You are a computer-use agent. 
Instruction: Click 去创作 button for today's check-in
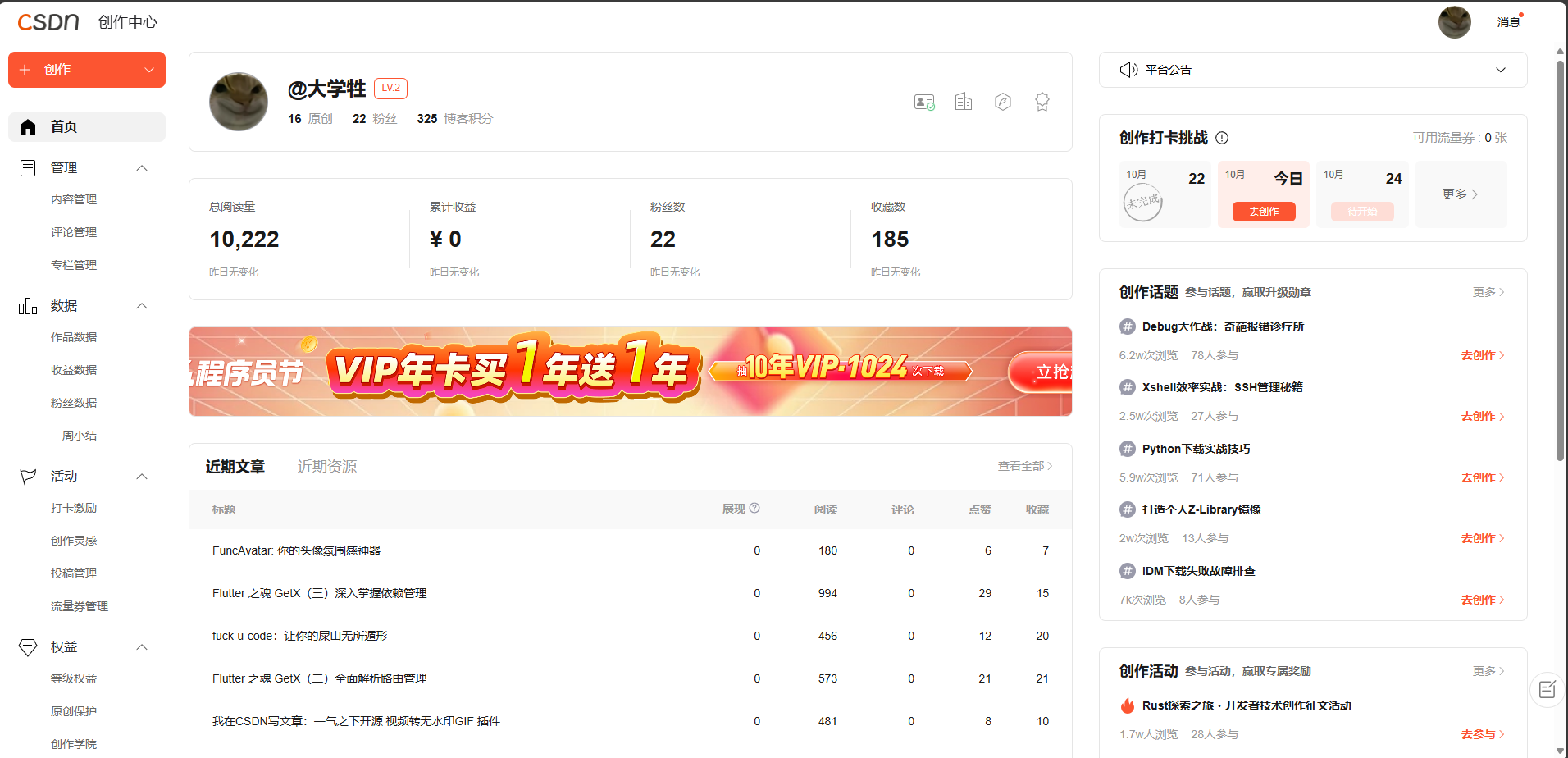1263,212
